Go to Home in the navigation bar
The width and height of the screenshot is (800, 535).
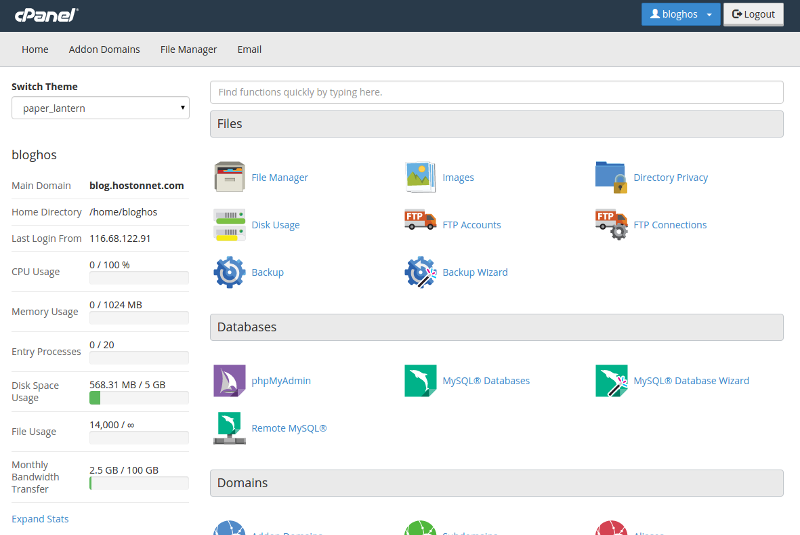point(35,49)
